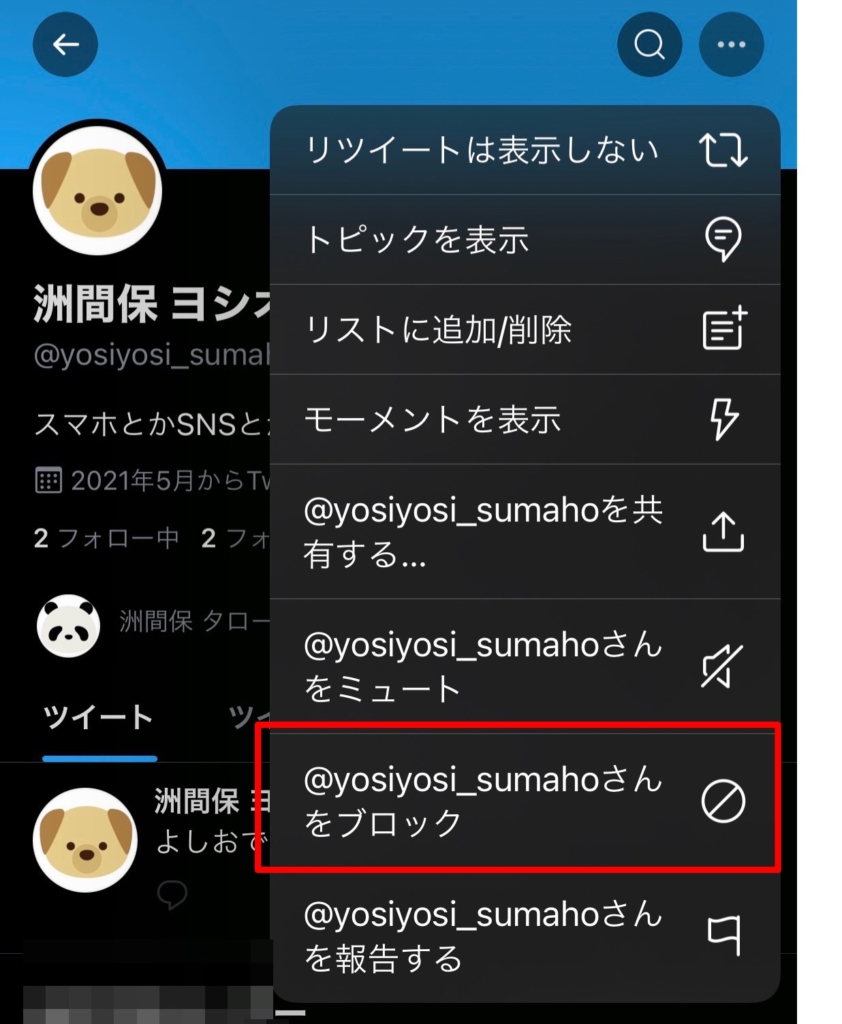This screenshot has height=1024, width=842.
Task: Select @yosiyosi_sumahoさんを報告する
Action: pyautogui.click(x=525, y=936)
